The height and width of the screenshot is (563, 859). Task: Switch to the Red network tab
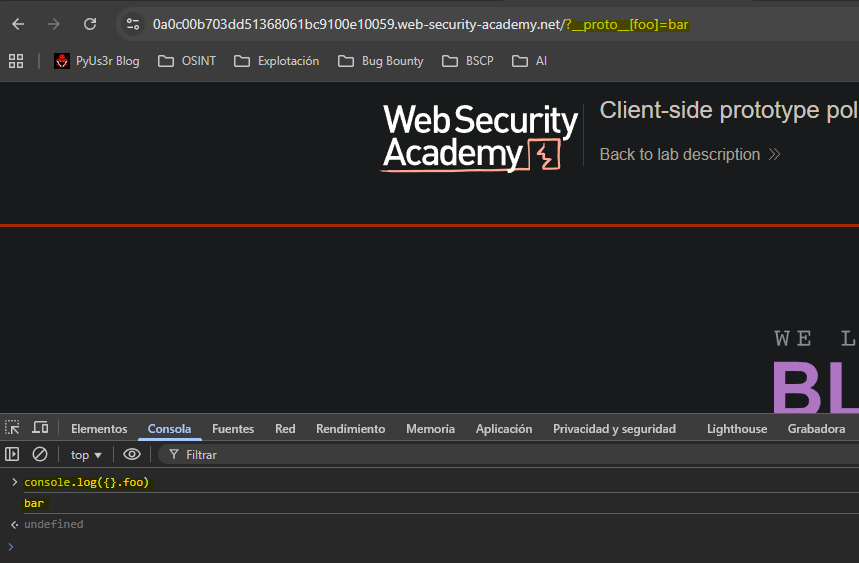285,429
